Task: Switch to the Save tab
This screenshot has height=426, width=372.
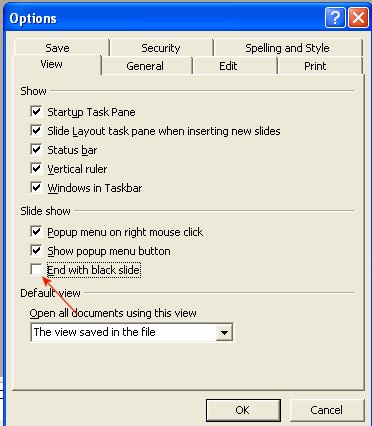Action: click(x=58, y=48)
